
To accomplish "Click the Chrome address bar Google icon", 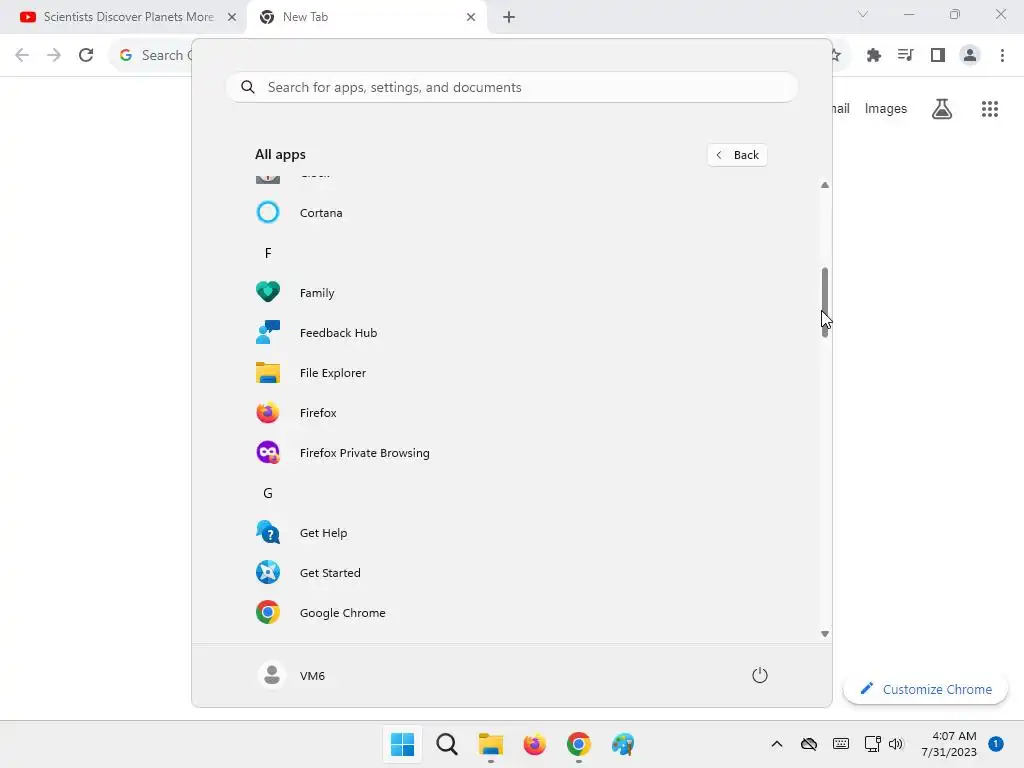I will pyautogui.click(x=126, y=55).
